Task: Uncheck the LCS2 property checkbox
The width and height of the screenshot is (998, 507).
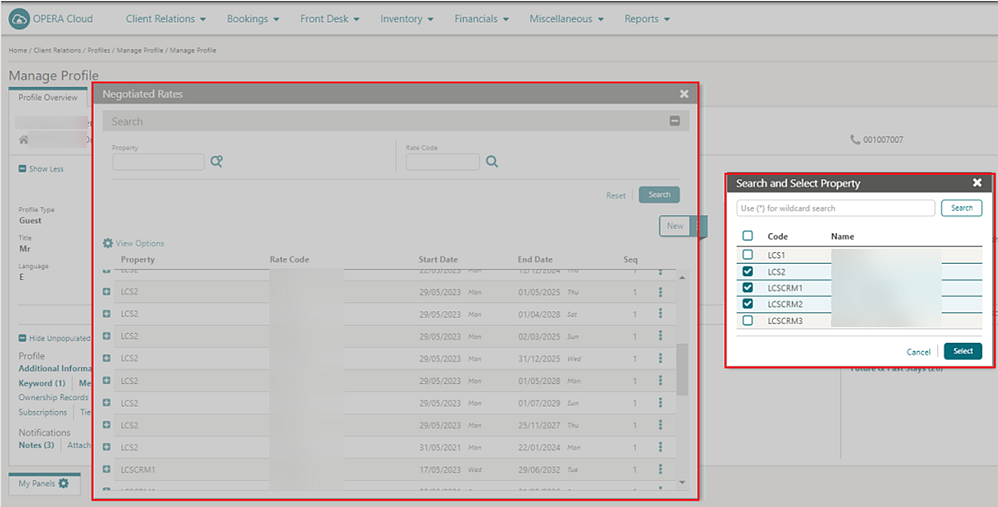Action: tap(748, 271)
